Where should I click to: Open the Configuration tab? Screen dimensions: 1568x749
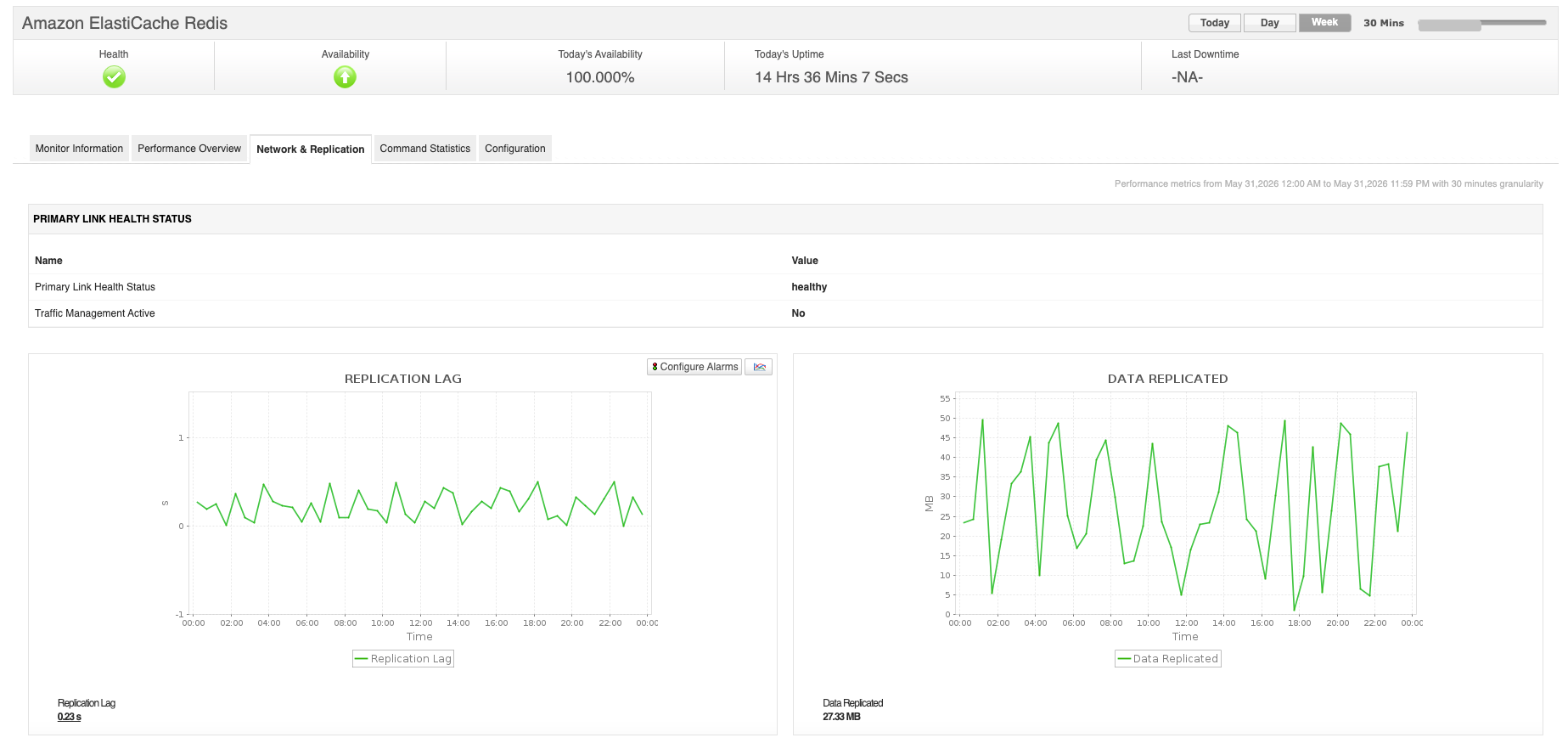(515, 149)
